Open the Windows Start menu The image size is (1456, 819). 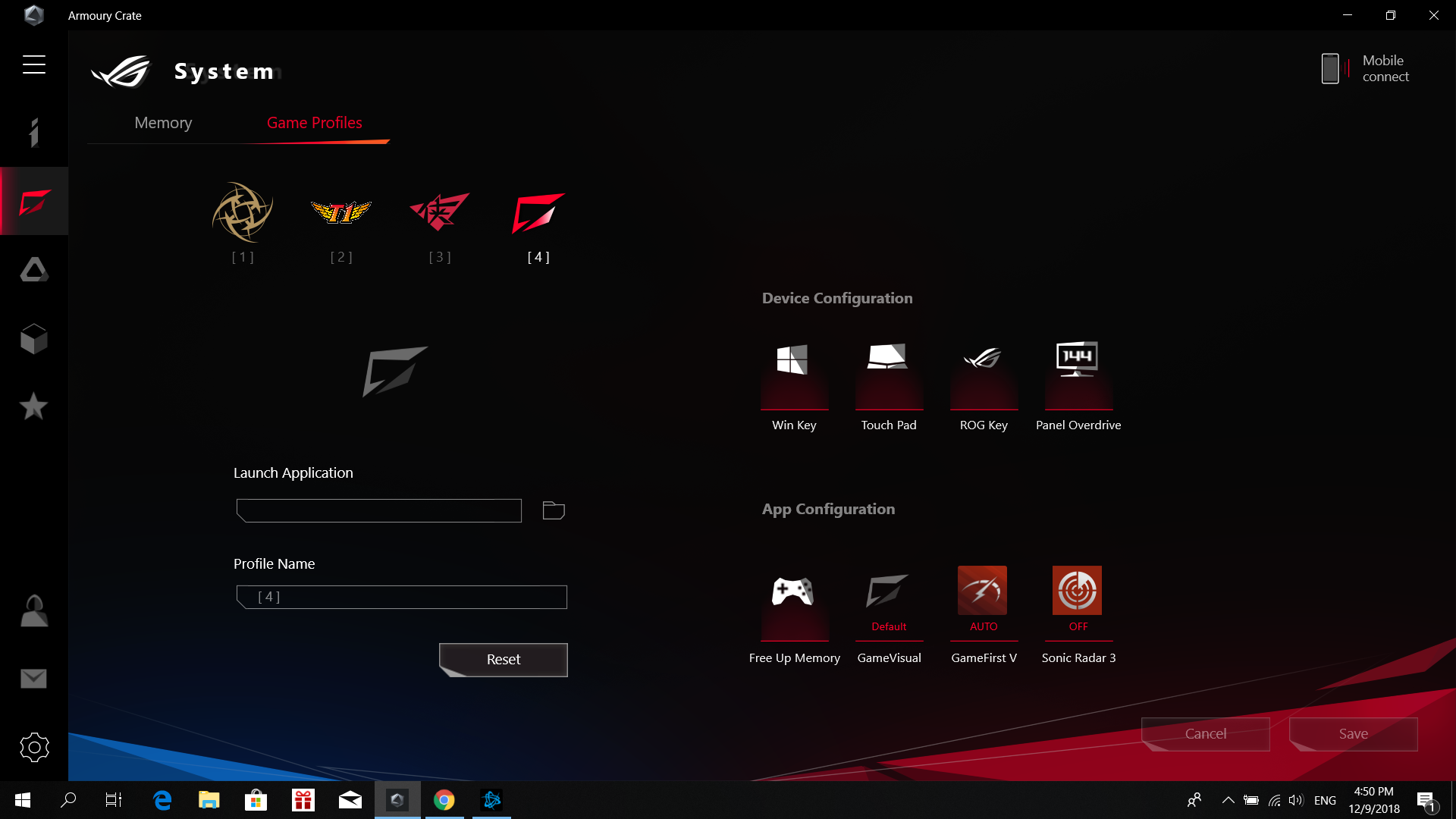click(x=23, y=800)
